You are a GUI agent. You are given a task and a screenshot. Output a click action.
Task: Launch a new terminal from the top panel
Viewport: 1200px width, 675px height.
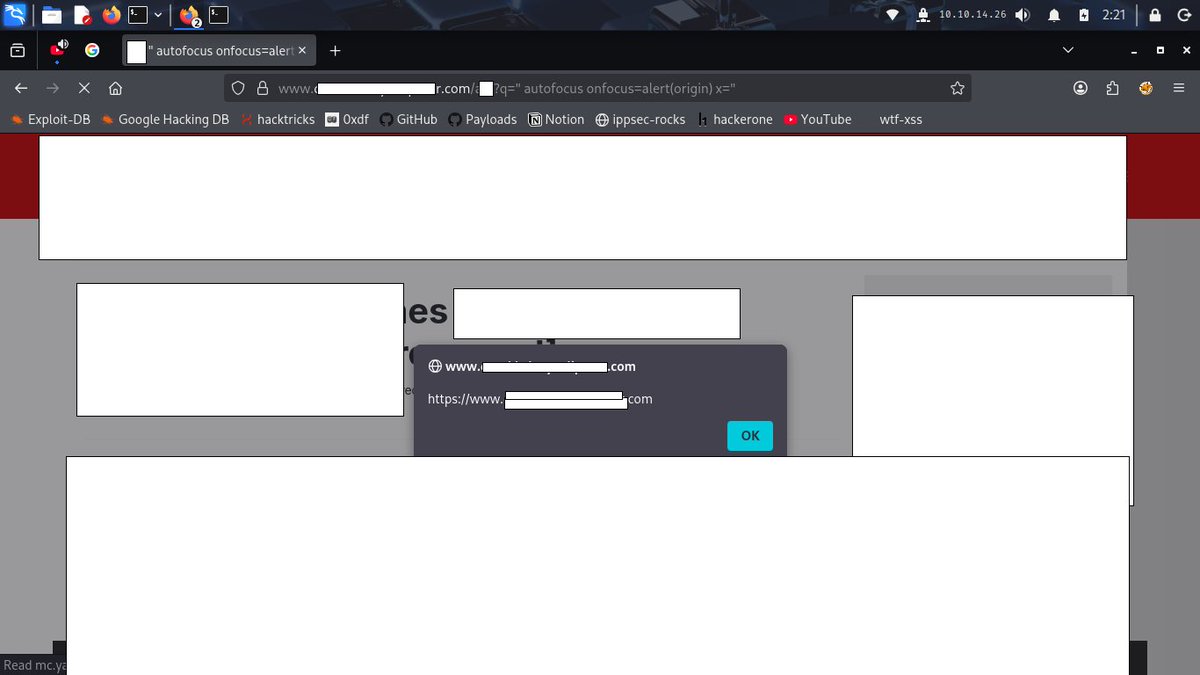tap(137, 14)
